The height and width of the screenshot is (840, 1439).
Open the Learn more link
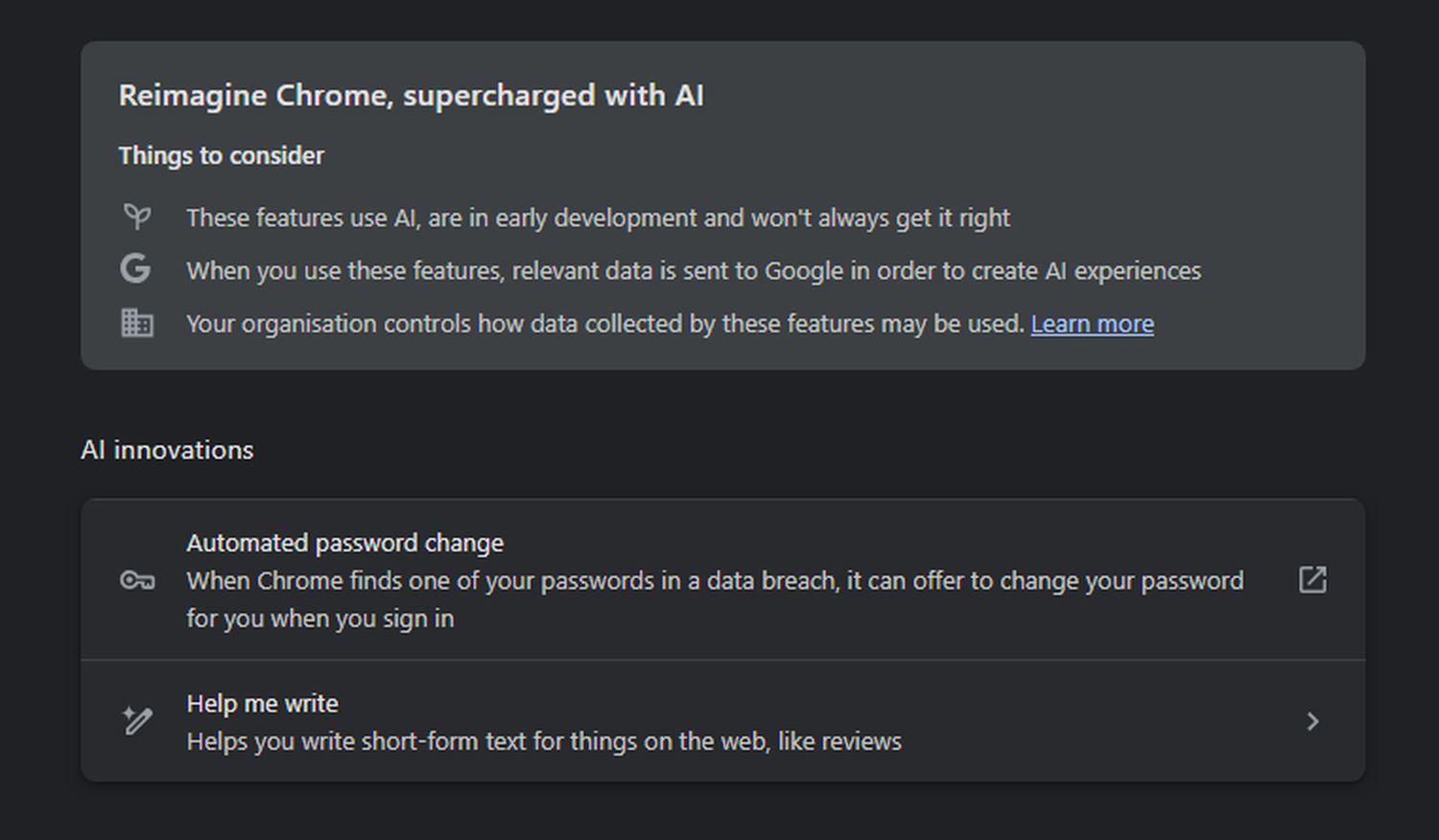pyautogui.click(x=1092, y=324)
